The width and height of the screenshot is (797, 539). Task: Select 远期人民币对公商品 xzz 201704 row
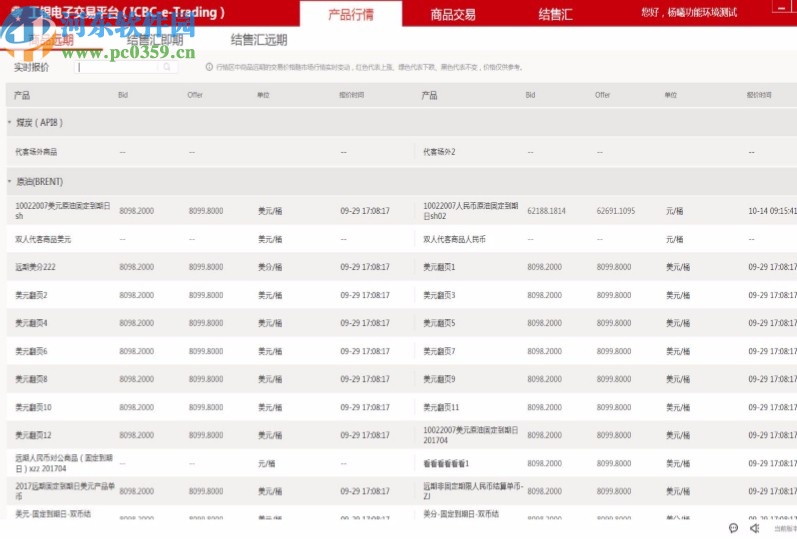click(210, 463)
